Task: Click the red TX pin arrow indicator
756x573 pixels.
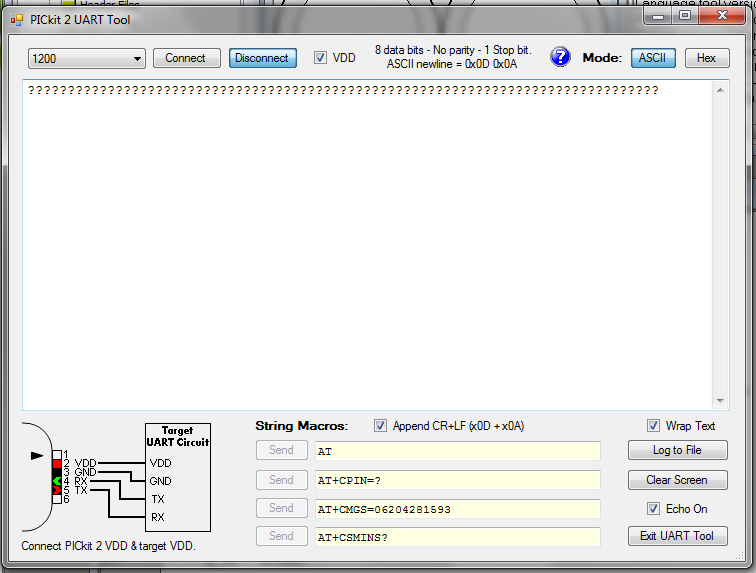Action: [57, 490]
